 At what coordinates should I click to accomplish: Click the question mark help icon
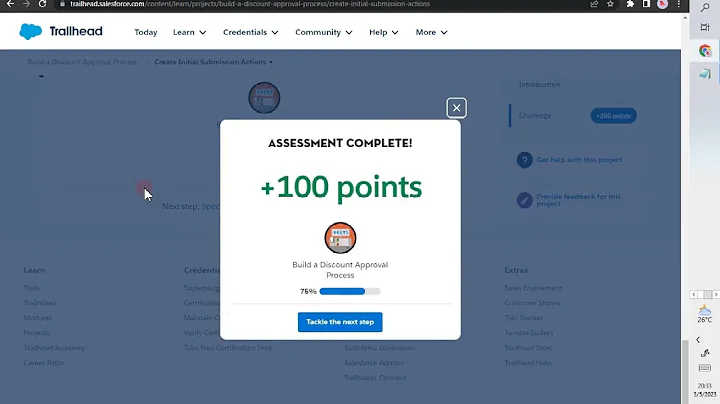click(524, 160)
